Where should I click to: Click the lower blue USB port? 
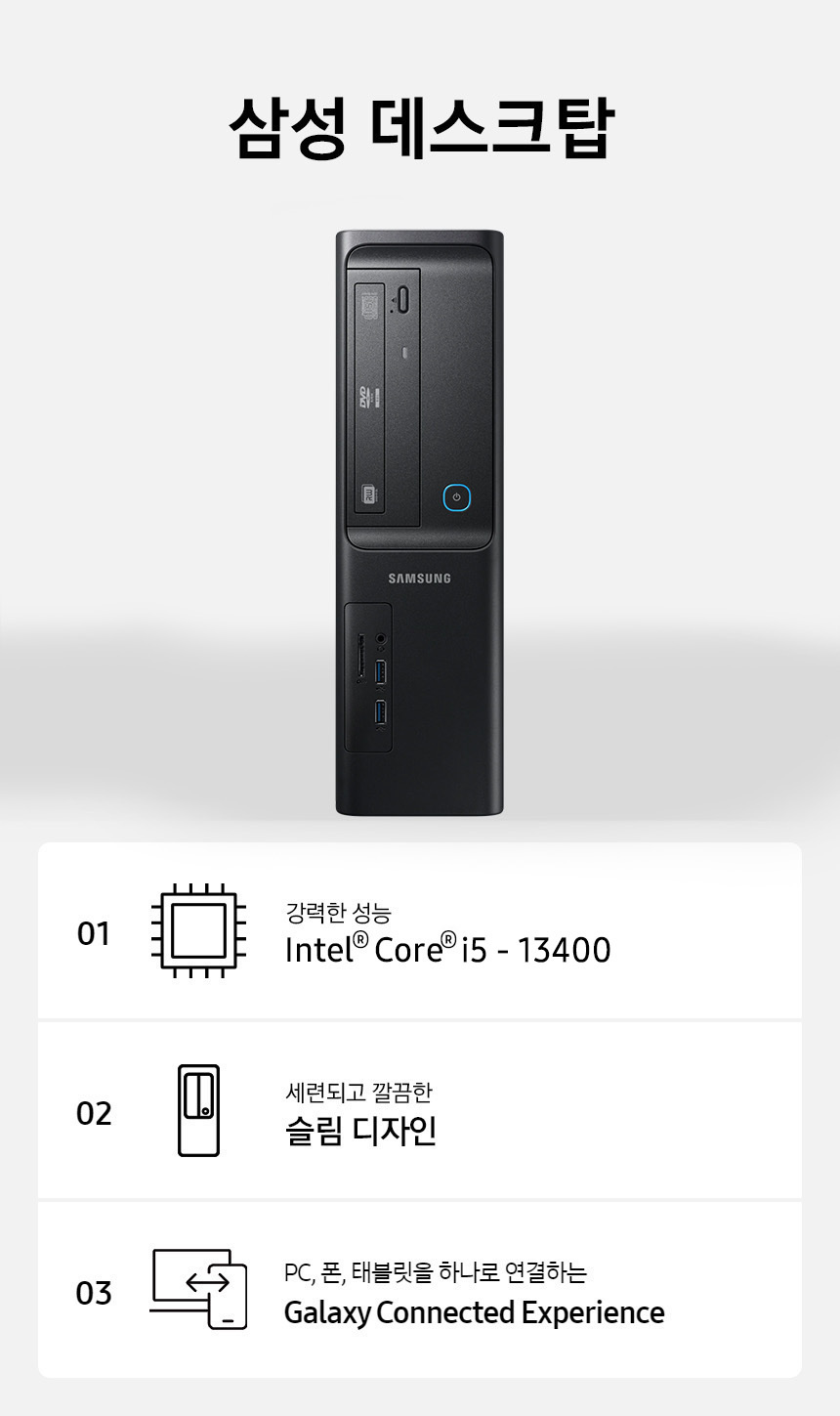(381, 712)
